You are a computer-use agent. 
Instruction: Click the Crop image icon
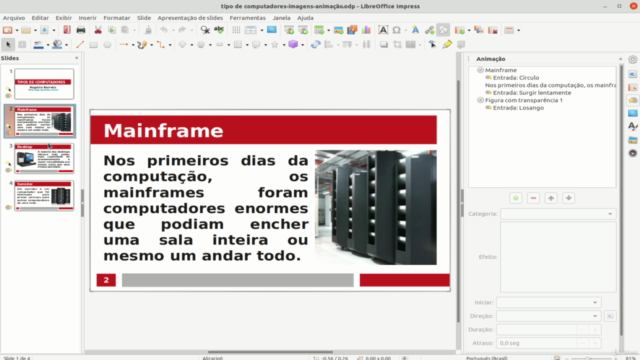click(x=397, y=44)
